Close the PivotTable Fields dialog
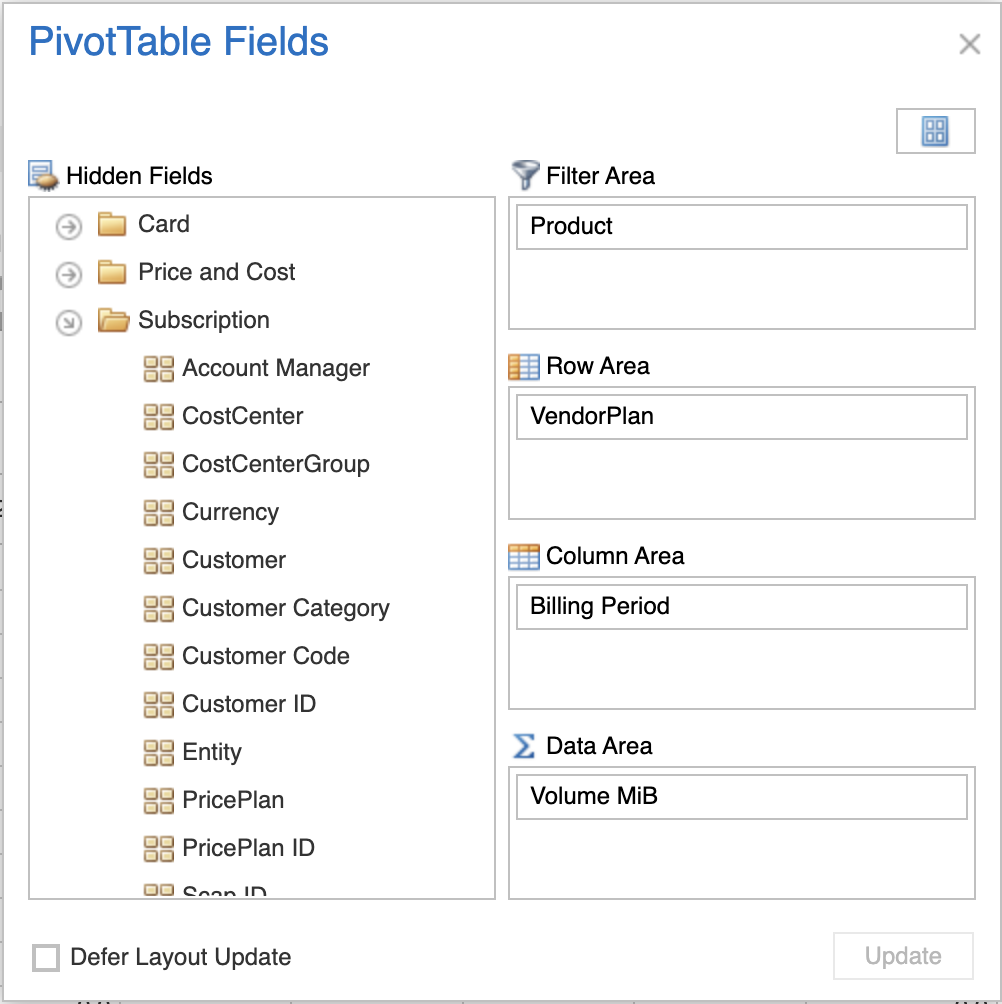The height and width of the screenshot is (1004, 1002). (x=969, y=44)
